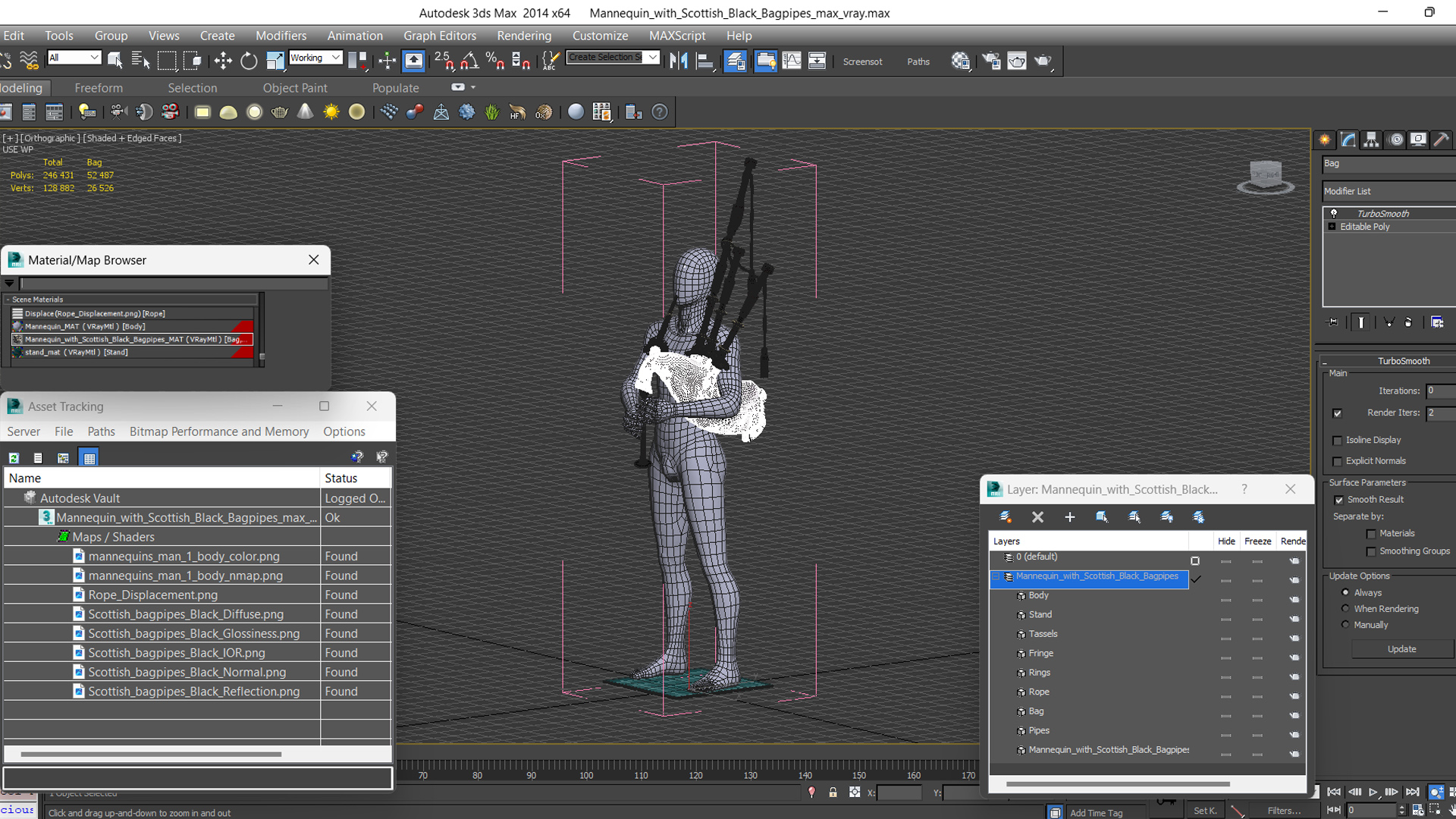
Task: Click the Align tool icon
Action: coord(704,61)
